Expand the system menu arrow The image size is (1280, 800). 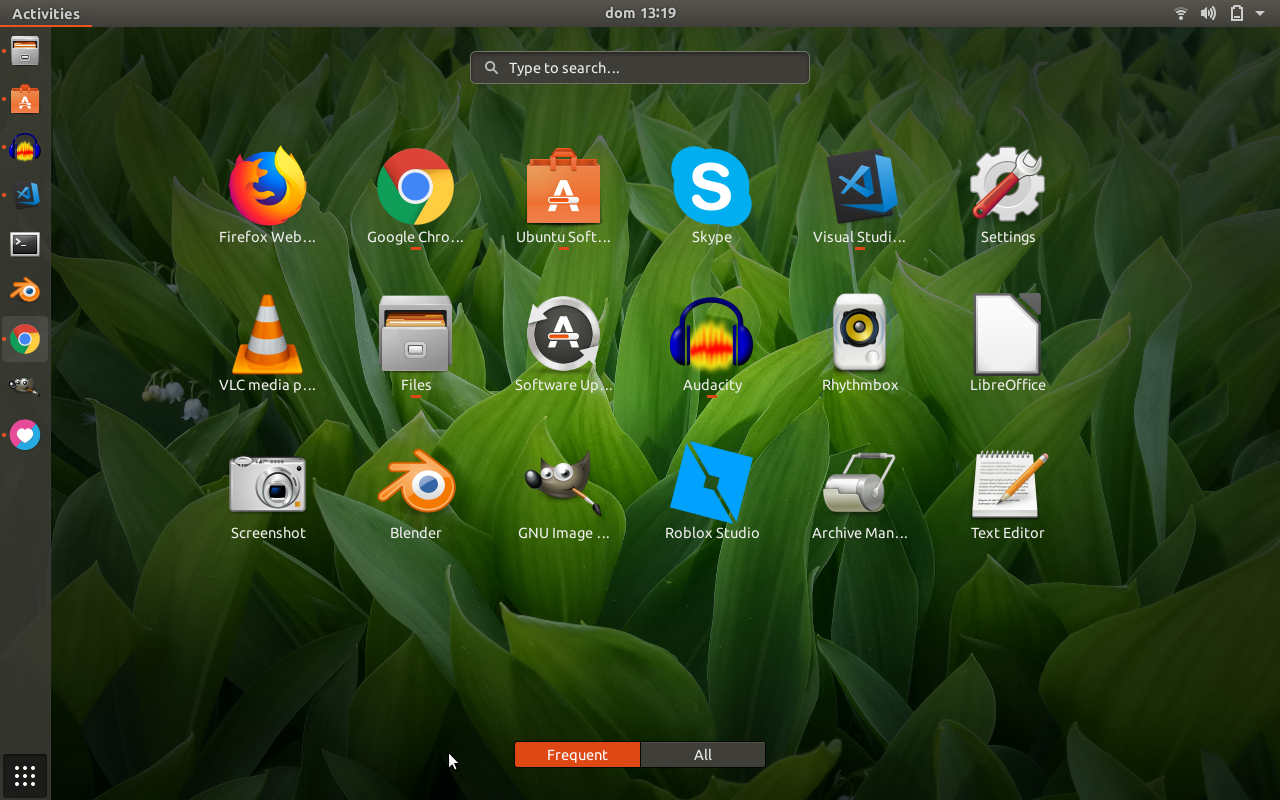point(1260,14)
